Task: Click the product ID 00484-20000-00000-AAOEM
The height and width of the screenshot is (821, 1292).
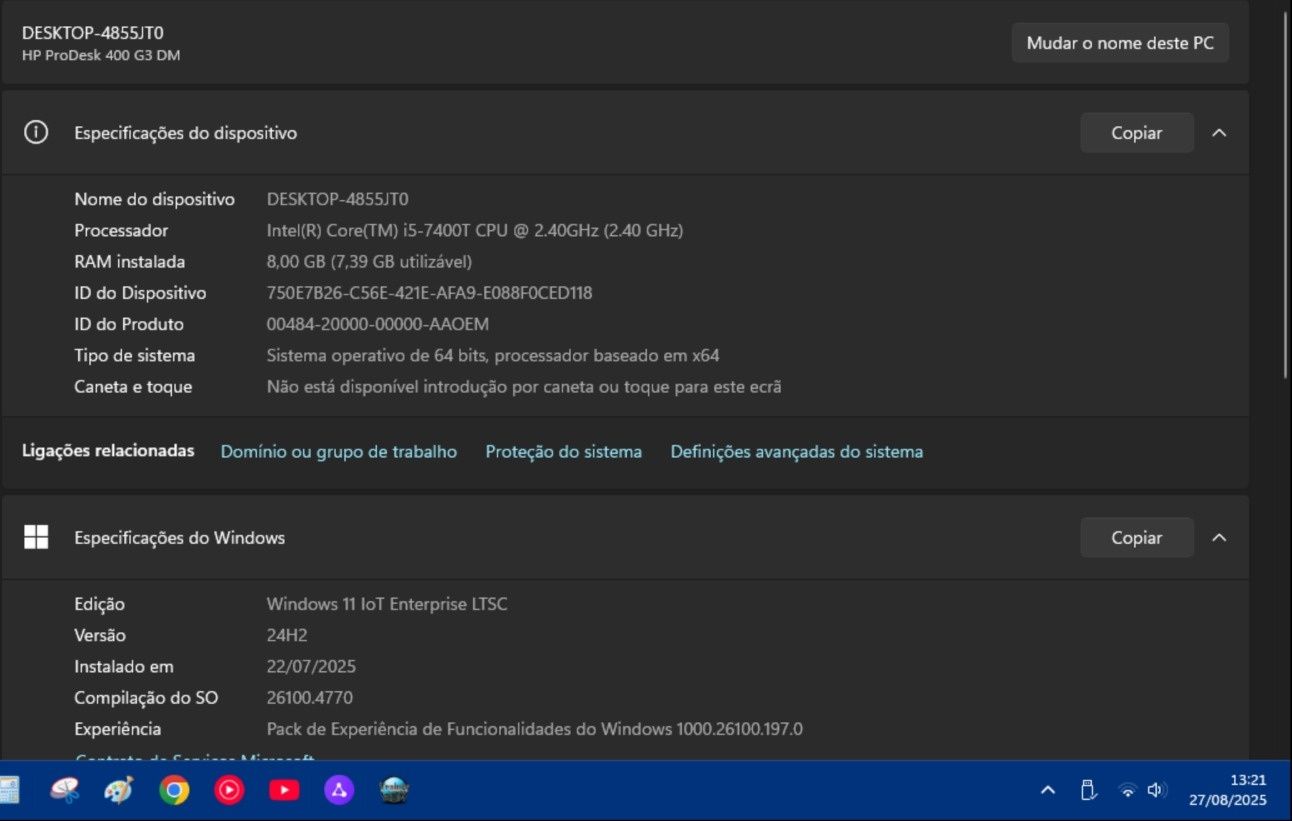Action: coord(378,324)
